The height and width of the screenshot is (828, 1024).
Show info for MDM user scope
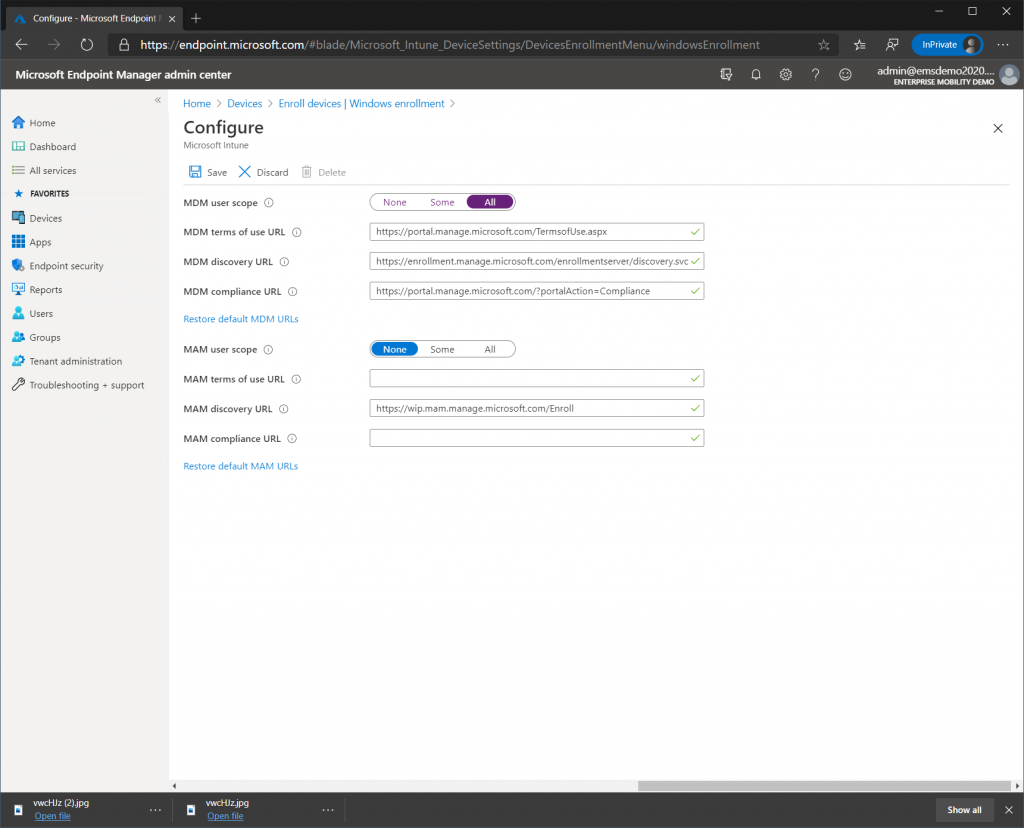tap(268, 202)
